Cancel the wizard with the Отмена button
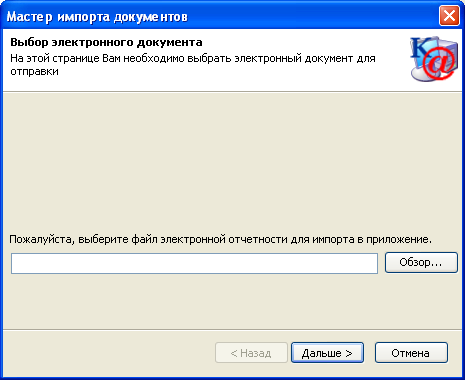Screen dimensions: 465x380 (x=411, y=353)
